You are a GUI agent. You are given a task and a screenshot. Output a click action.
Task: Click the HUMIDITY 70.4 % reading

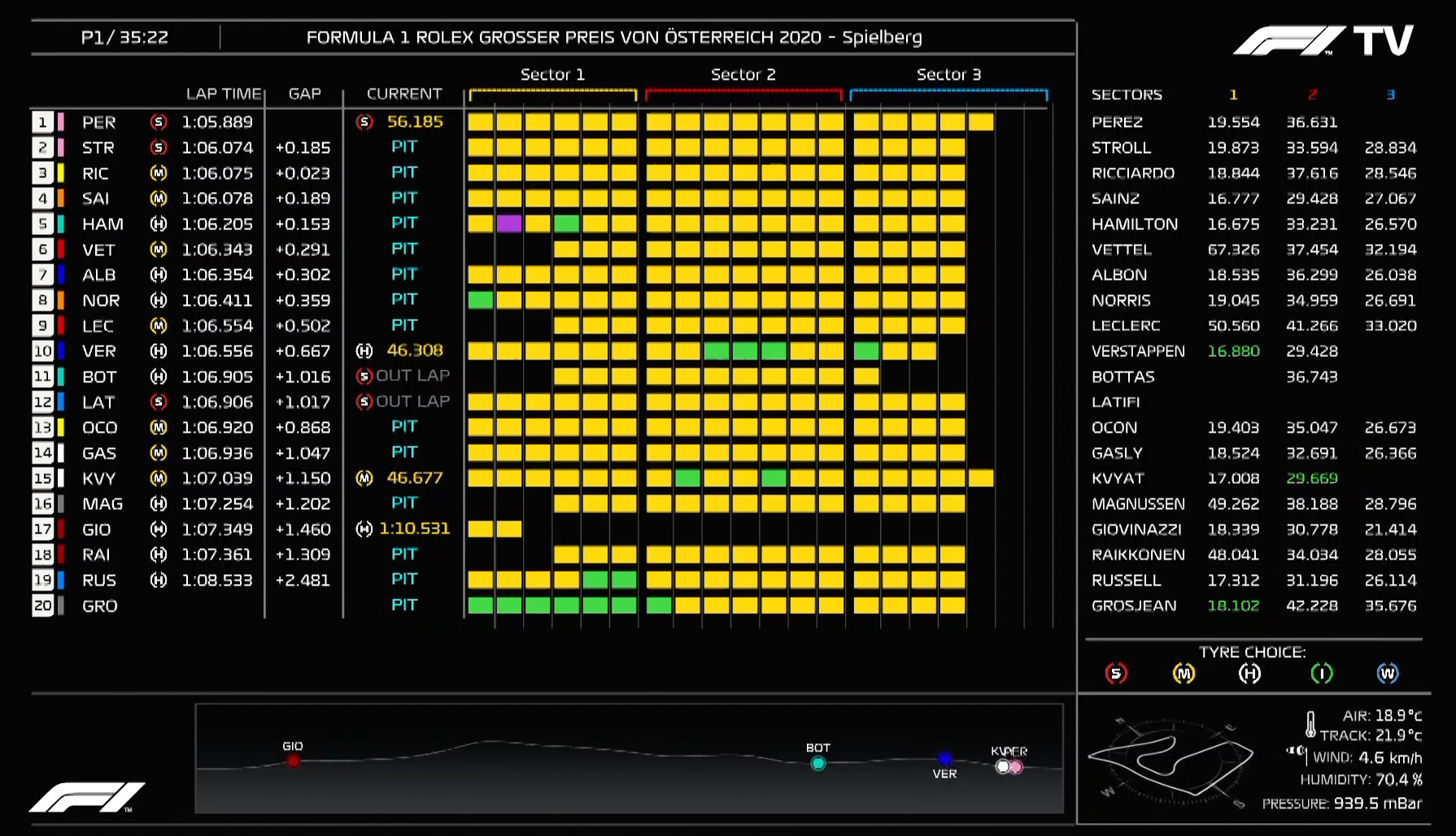pos(1362,780)
